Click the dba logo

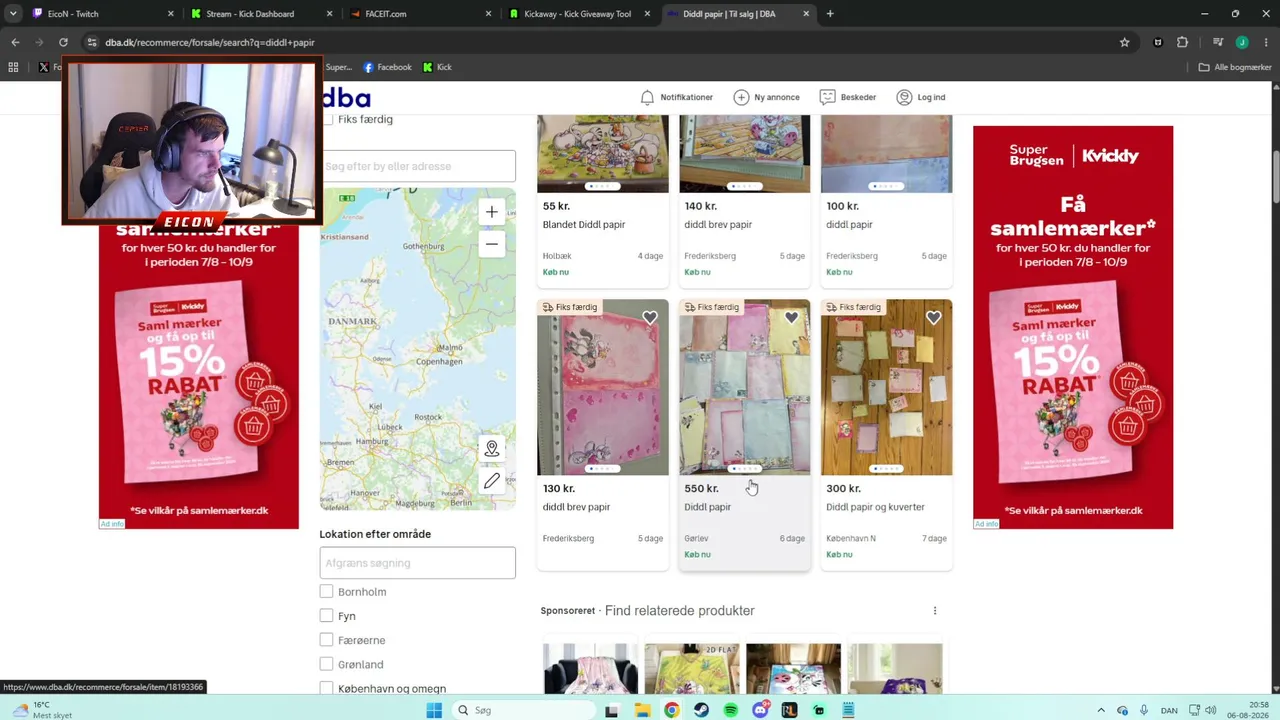346,97
